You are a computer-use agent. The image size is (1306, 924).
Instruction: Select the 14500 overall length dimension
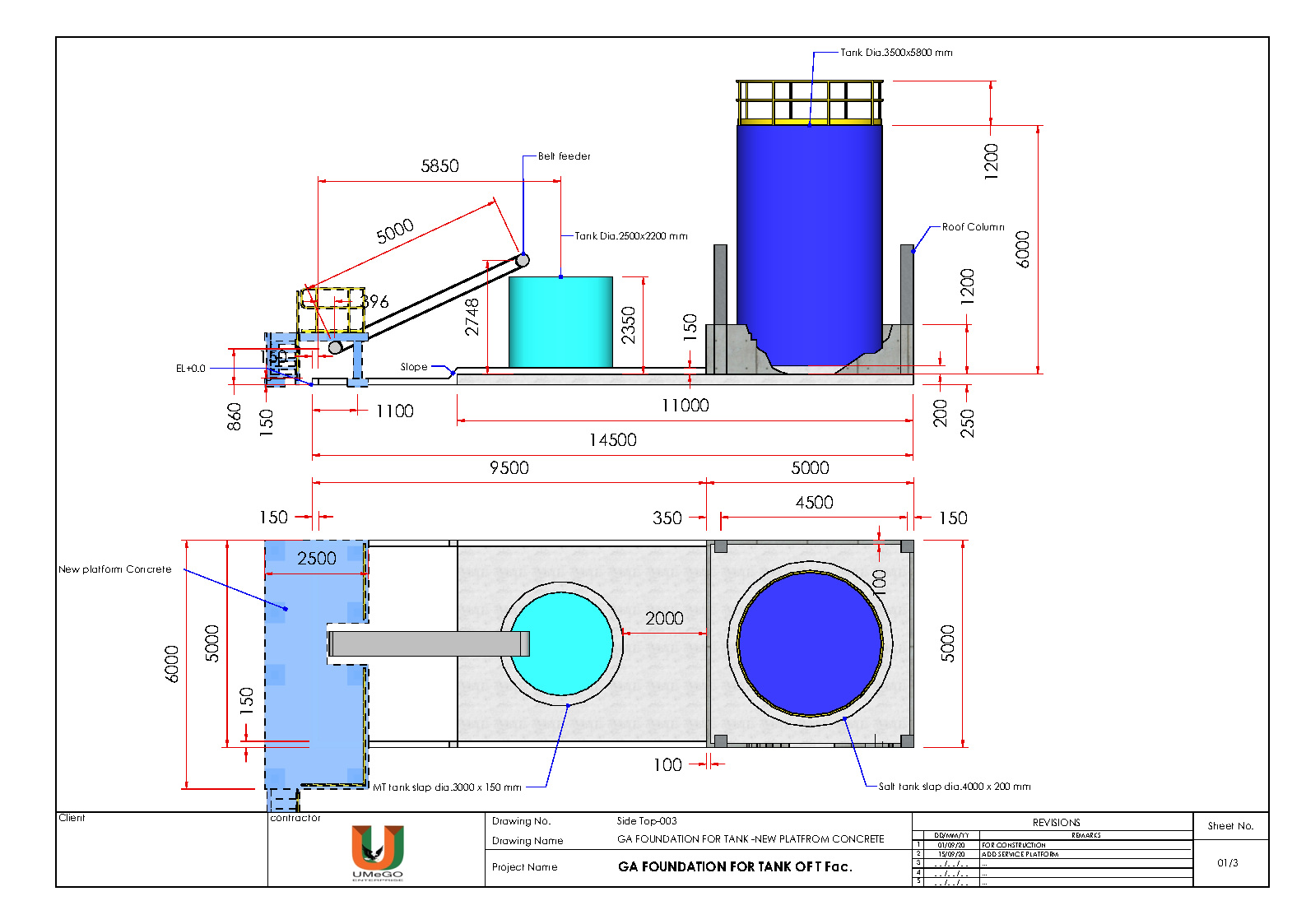pos(612,440)
